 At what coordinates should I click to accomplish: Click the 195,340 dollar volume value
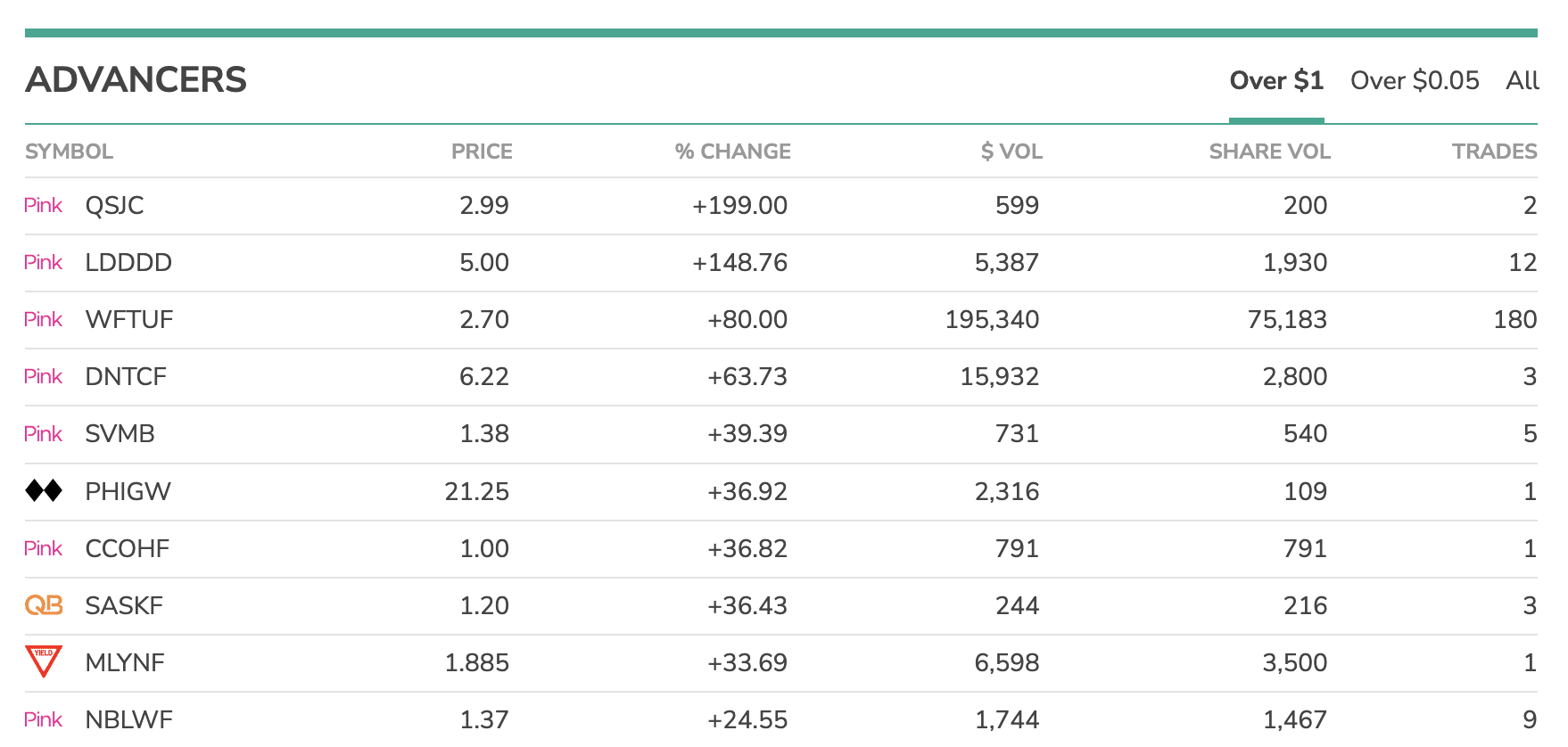[992, 319]
